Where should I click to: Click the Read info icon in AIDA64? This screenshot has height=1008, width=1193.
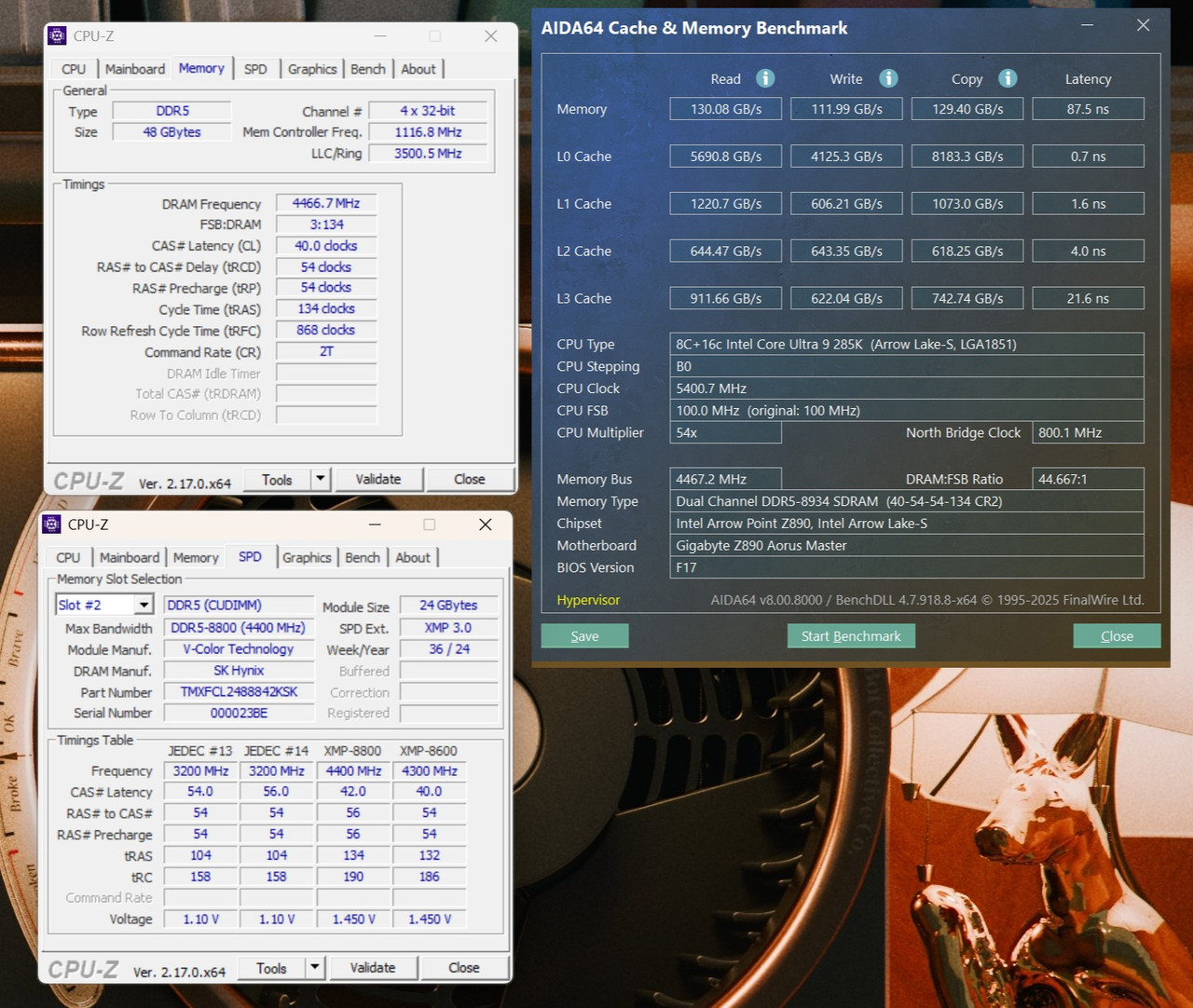[765, 78]
